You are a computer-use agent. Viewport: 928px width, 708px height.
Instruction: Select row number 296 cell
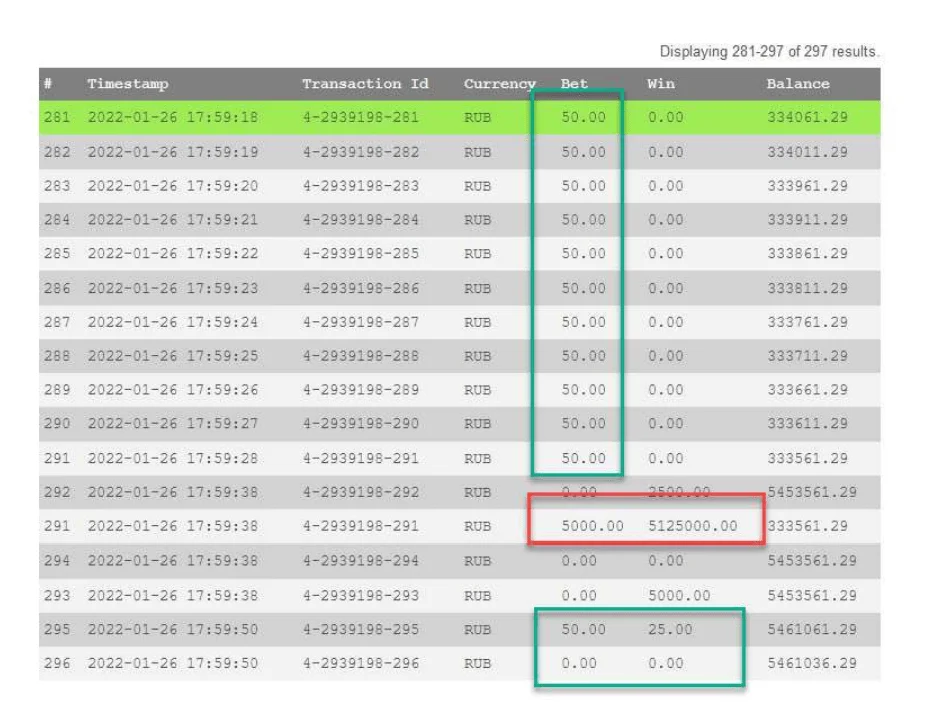pos(57,663)
